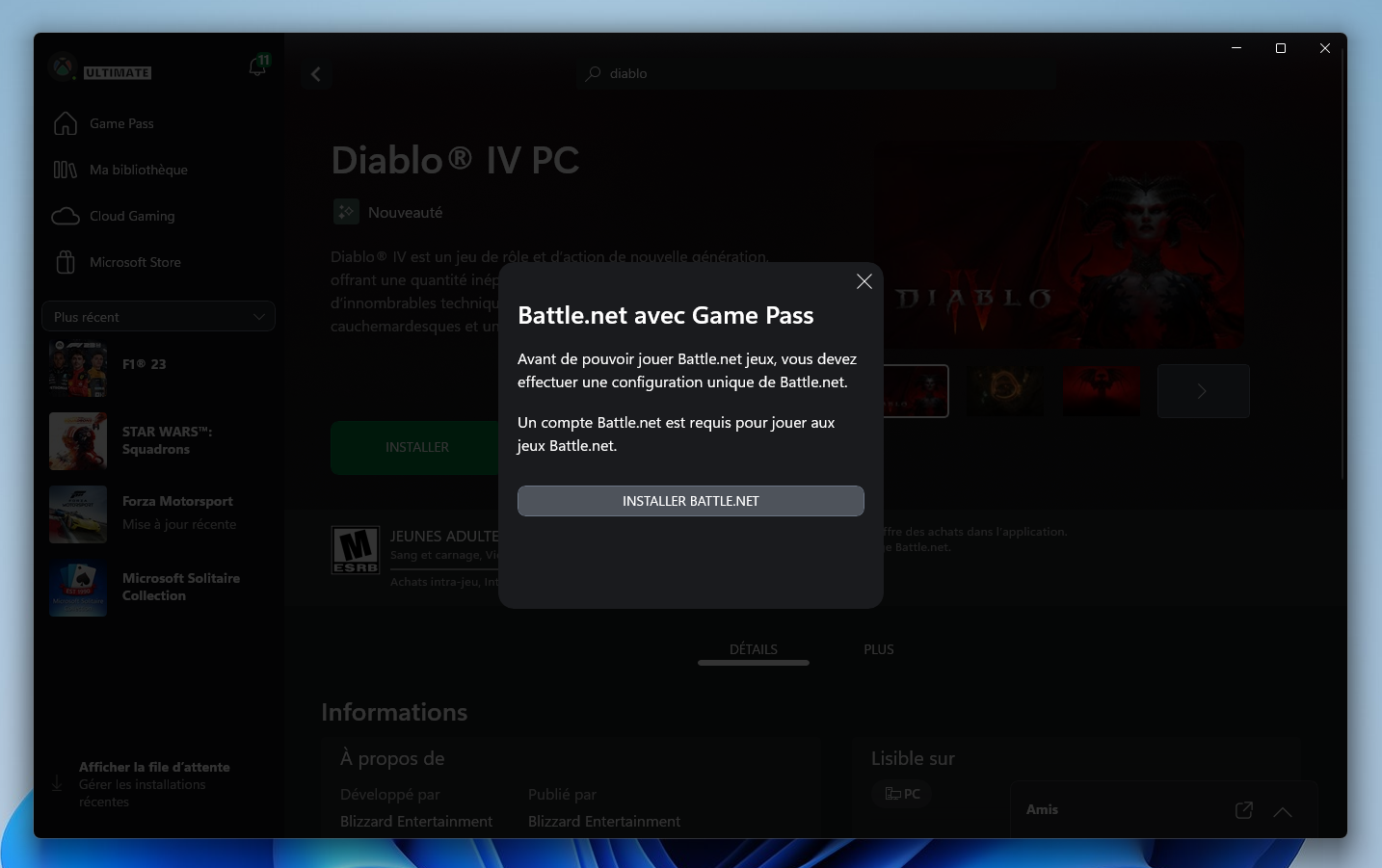
Task: Click the search field containing diablo
Action: tap(817, 73)
